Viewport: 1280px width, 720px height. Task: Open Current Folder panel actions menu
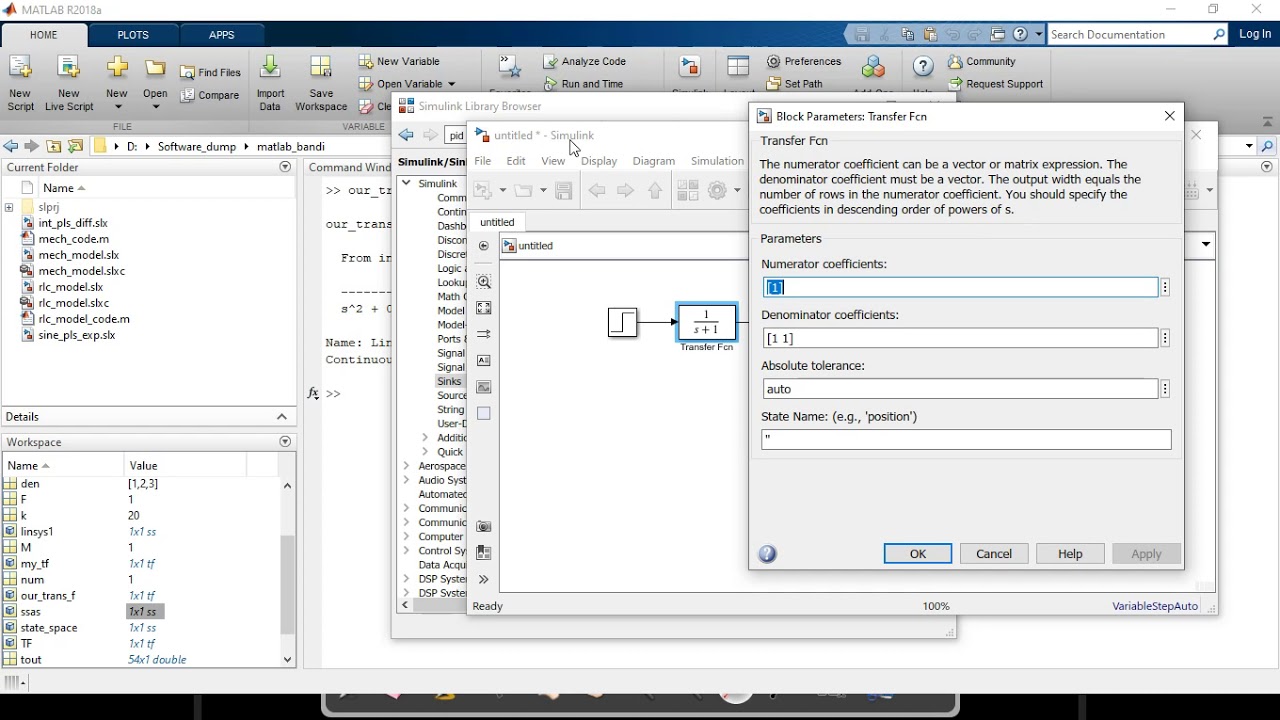coord(285,167)
